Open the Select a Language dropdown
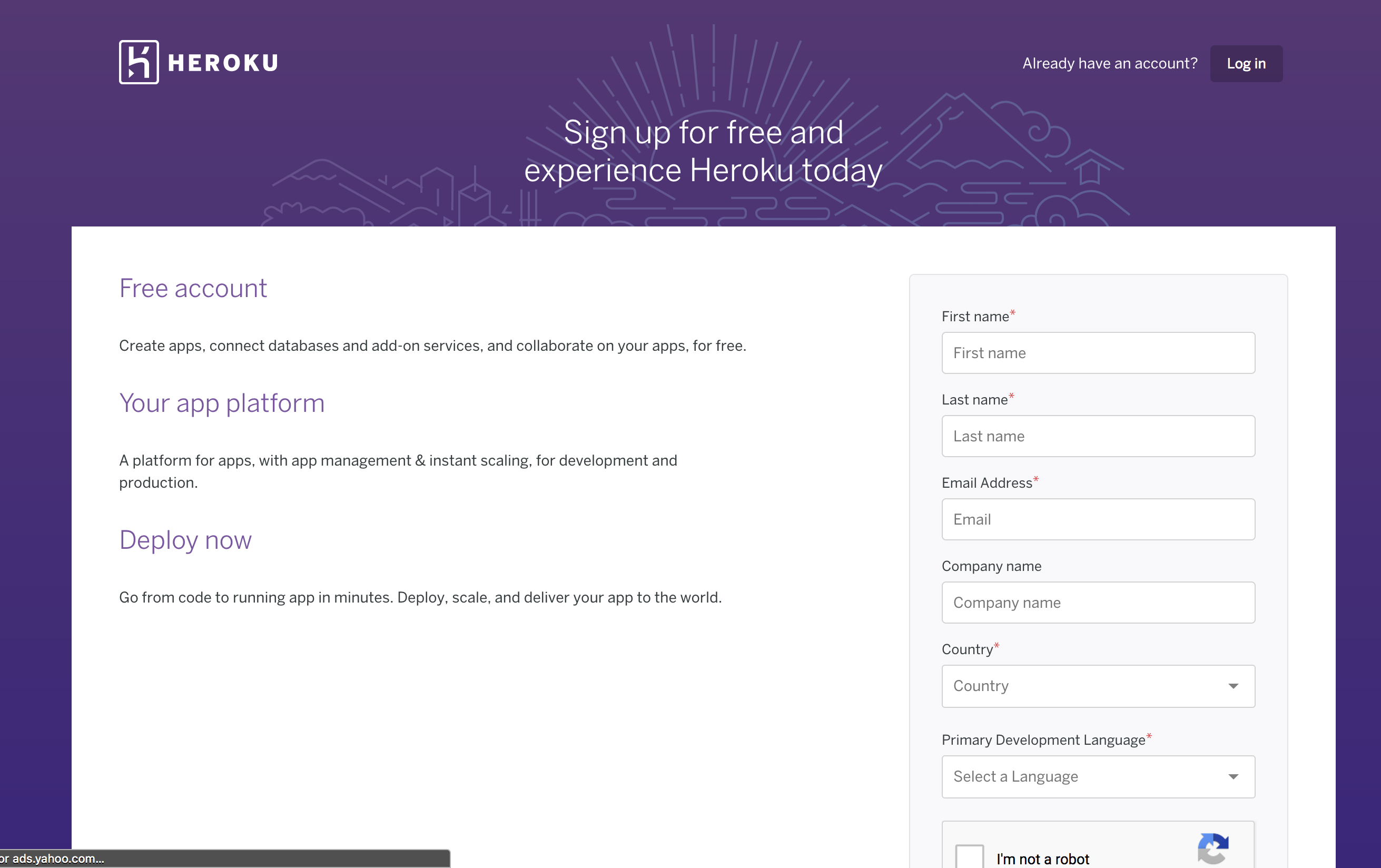Screen dimensions: 1381x868 (1098, 777)
